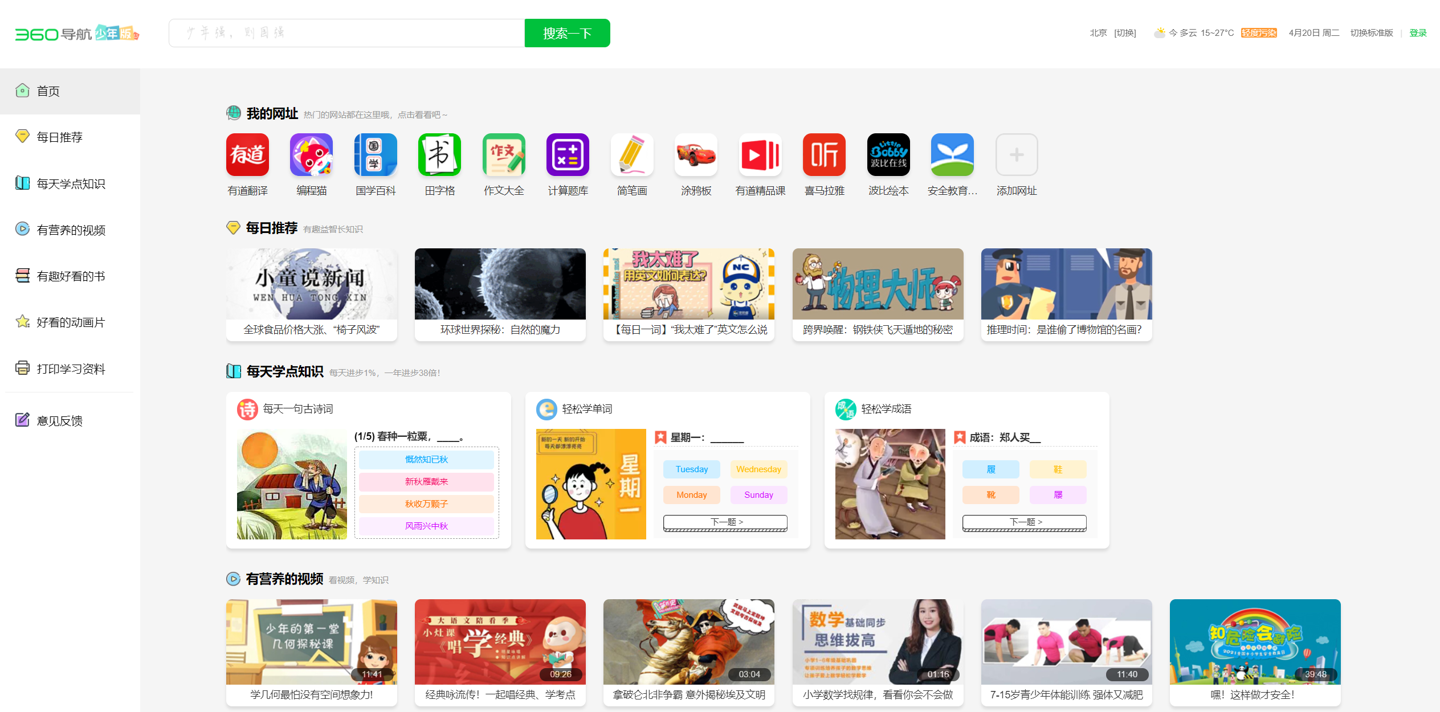Open the 物理大师 recommended thumbnail
The height and width of the screenshot is (712, 1440).
tap(877, 285)
